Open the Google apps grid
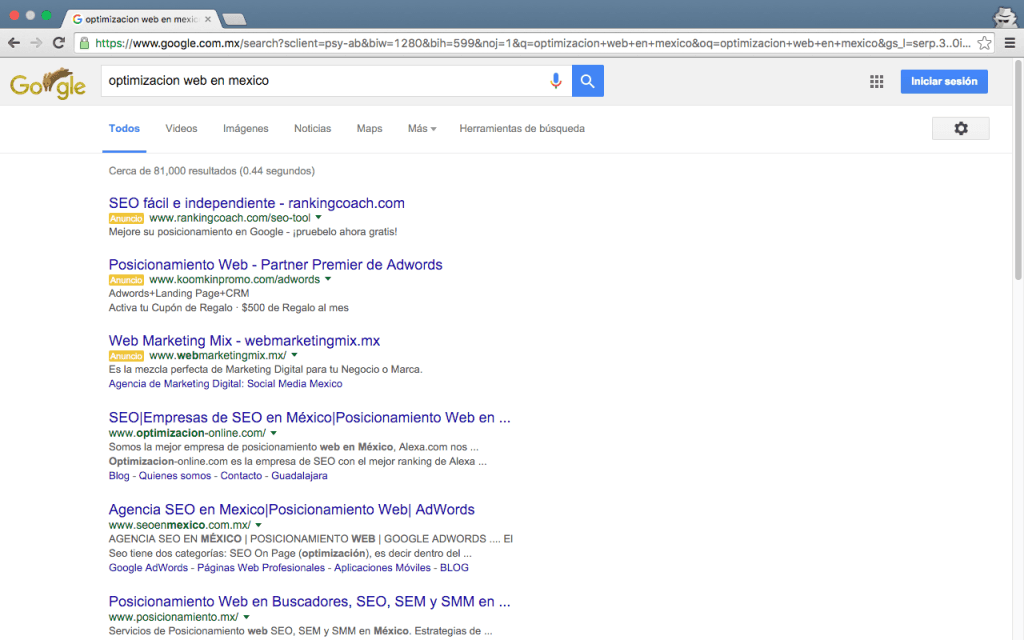Image resolution: width=1024 pixels, height=640 pixels. pyautogui.click(x=876, y=82)
